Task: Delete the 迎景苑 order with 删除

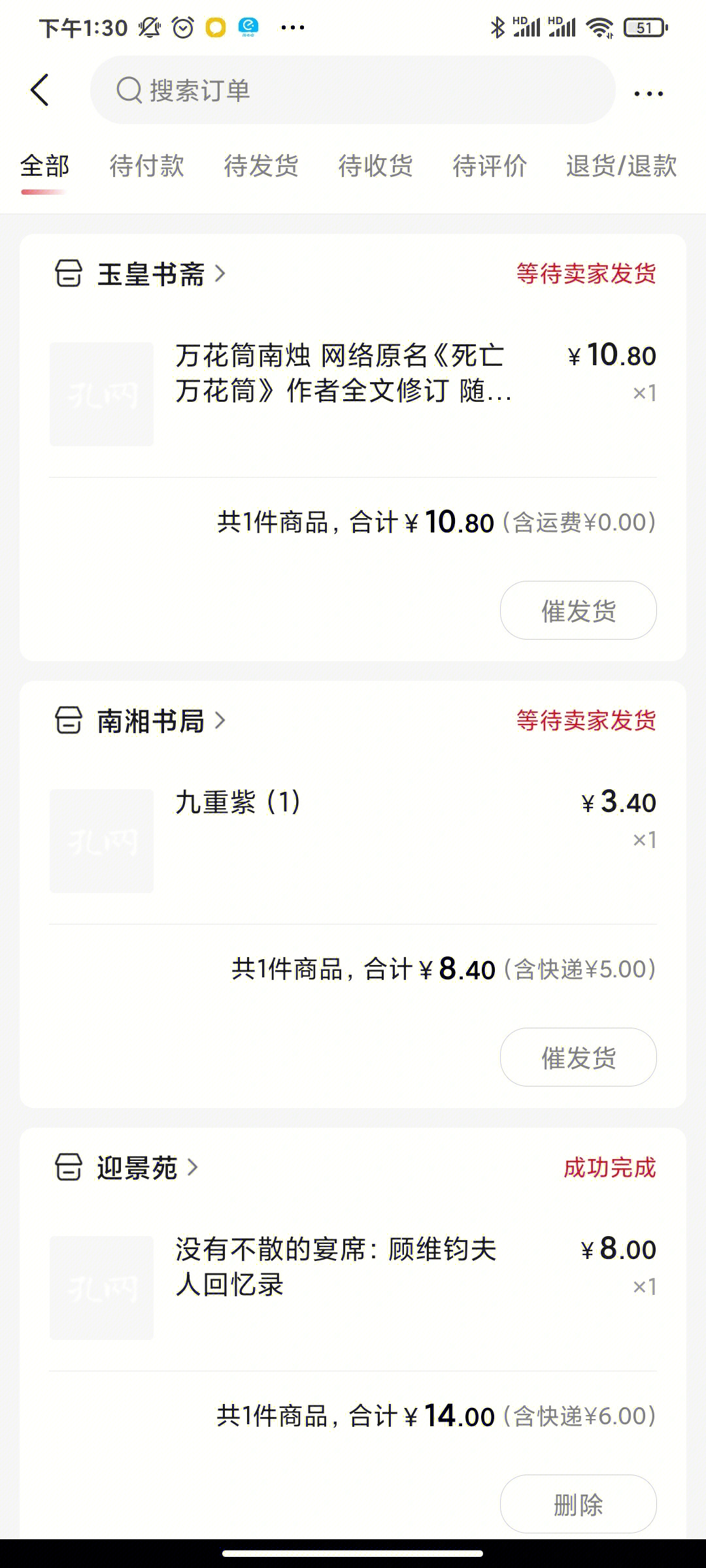Action: coord(579,1504)
